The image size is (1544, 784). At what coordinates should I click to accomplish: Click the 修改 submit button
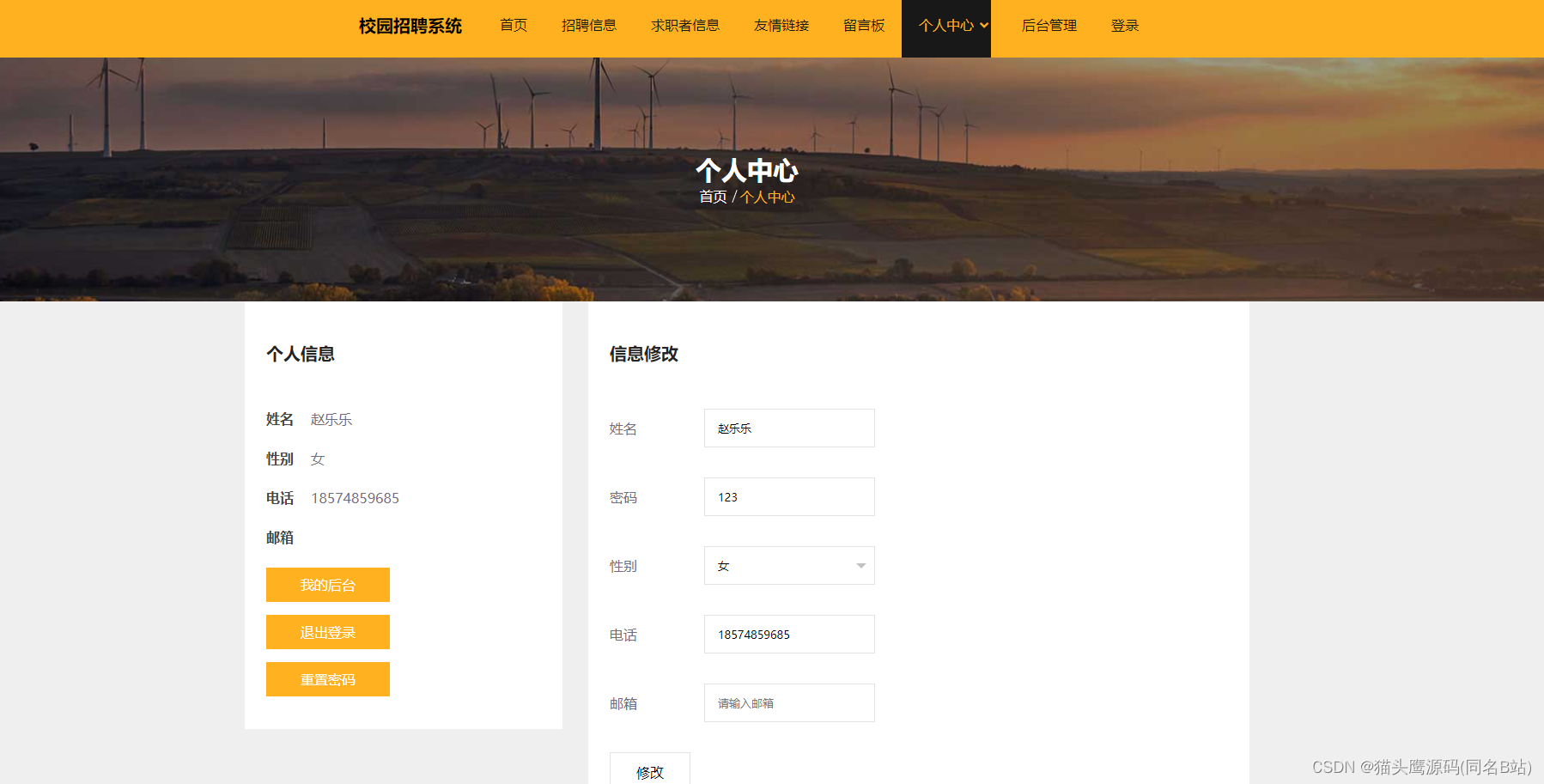(x=650, y=769)
